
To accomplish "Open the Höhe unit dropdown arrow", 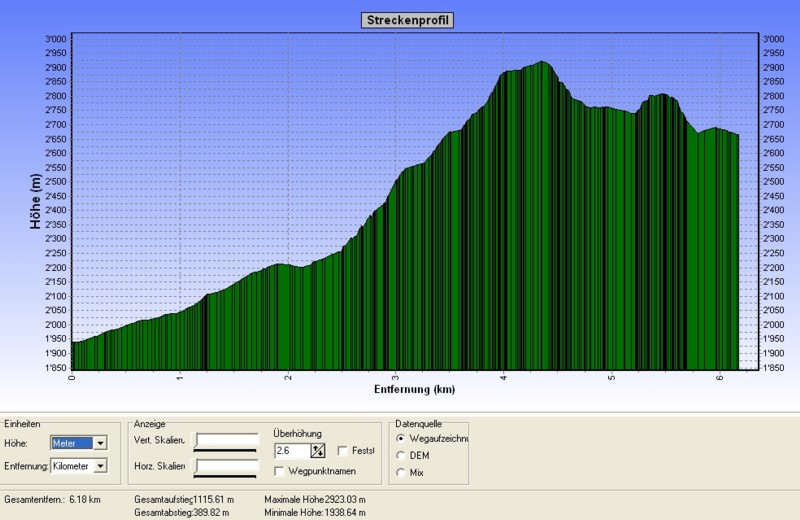I will click(99, 443).
